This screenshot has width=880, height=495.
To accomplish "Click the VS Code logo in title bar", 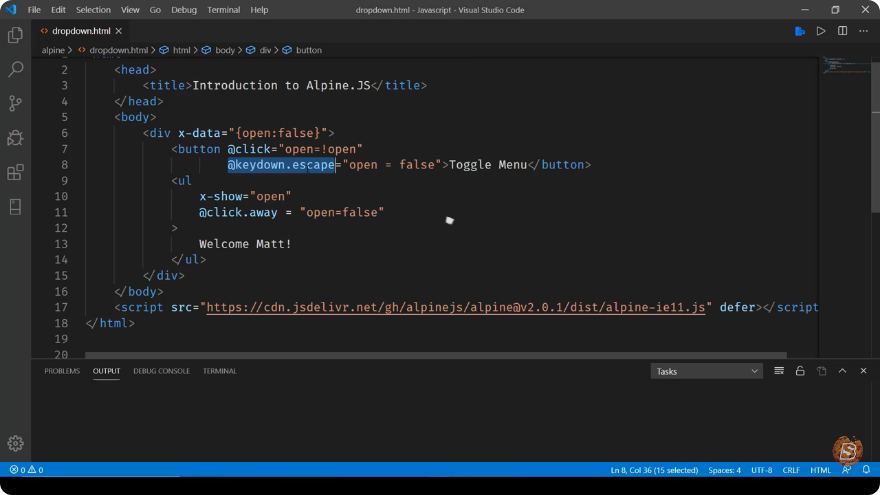I will 11,10.
